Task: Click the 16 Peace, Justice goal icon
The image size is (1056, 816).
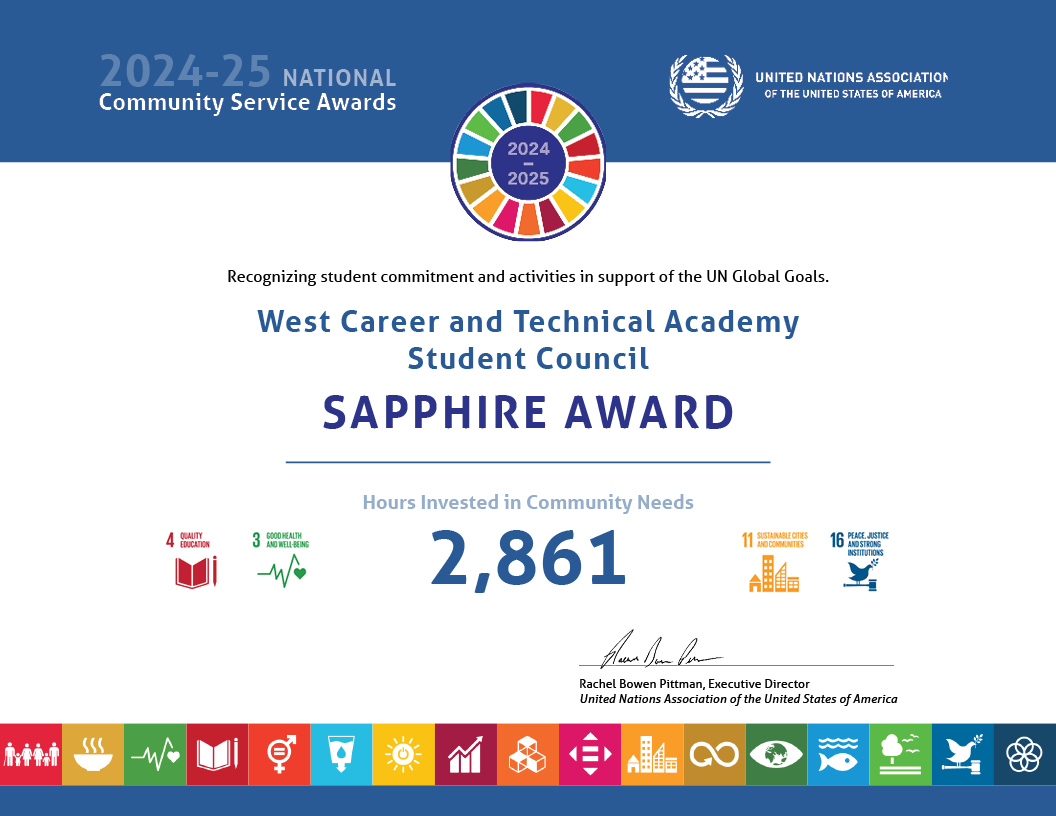Action: [x=859, y=562]
